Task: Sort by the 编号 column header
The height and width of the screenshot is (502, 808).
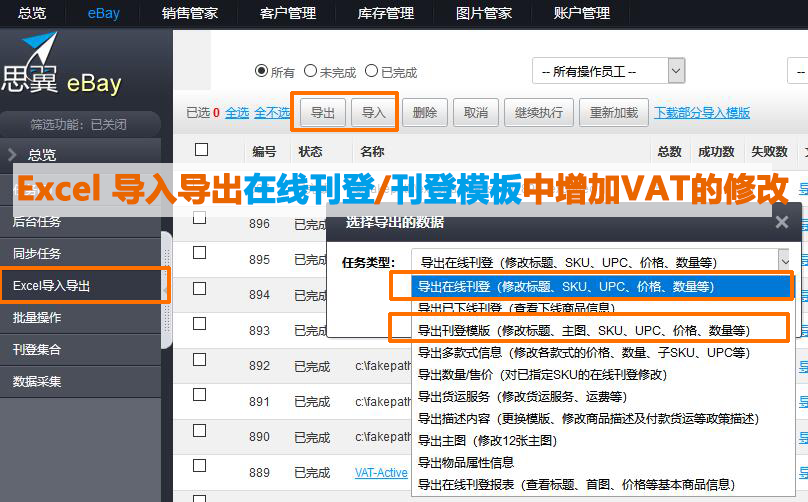Action: [264, 152]
